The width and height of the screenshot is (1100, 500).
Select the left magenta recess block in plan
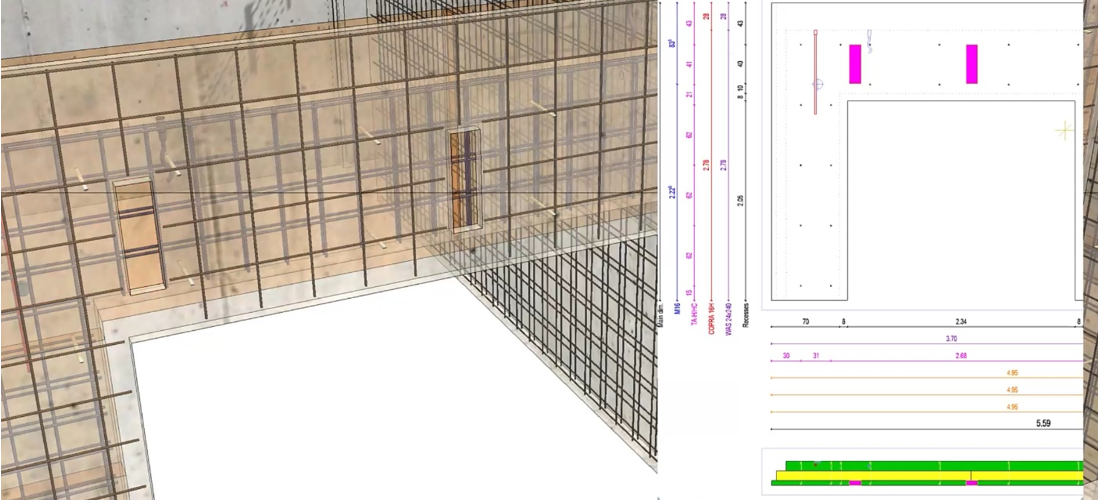tap(855, 64)
